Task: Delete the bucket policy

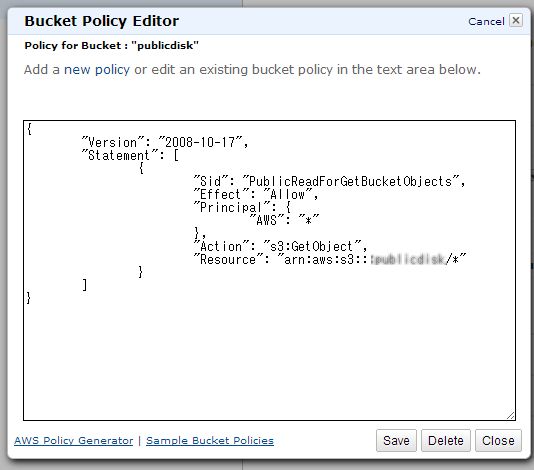Action: click(x=445, y=440)
